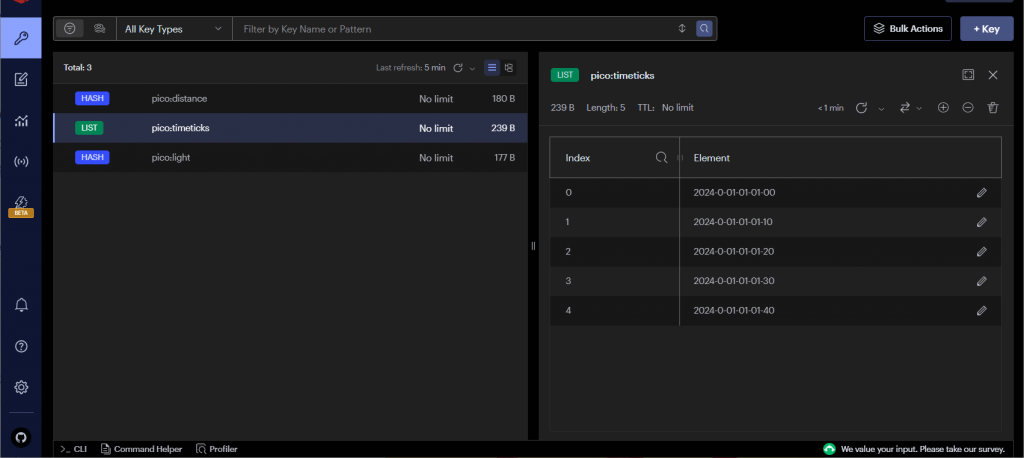Expand the formatter dropdown chevron

tap(919, 108)
